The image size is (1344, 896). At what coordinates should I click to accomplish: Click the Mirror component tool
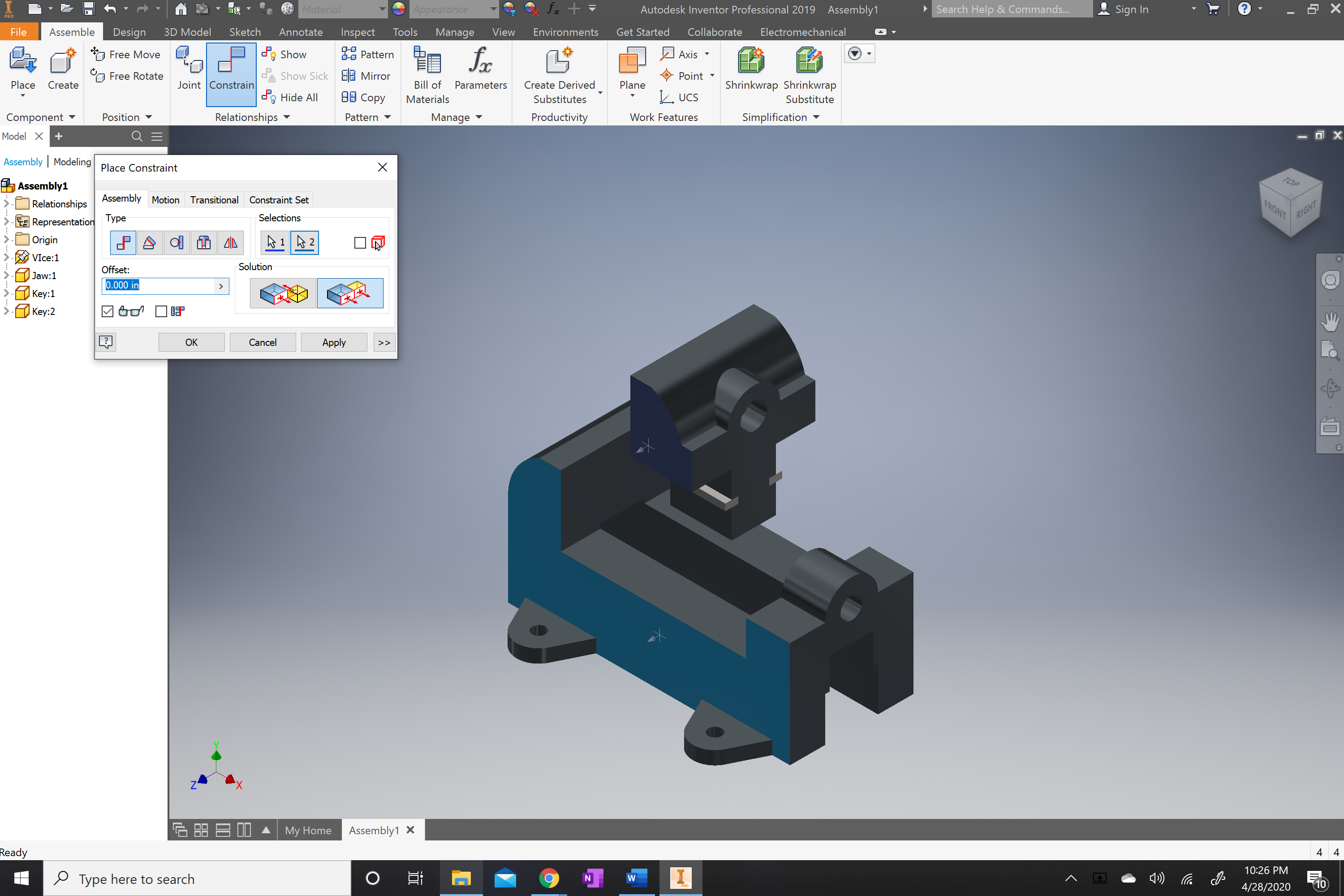pos(366,76)
